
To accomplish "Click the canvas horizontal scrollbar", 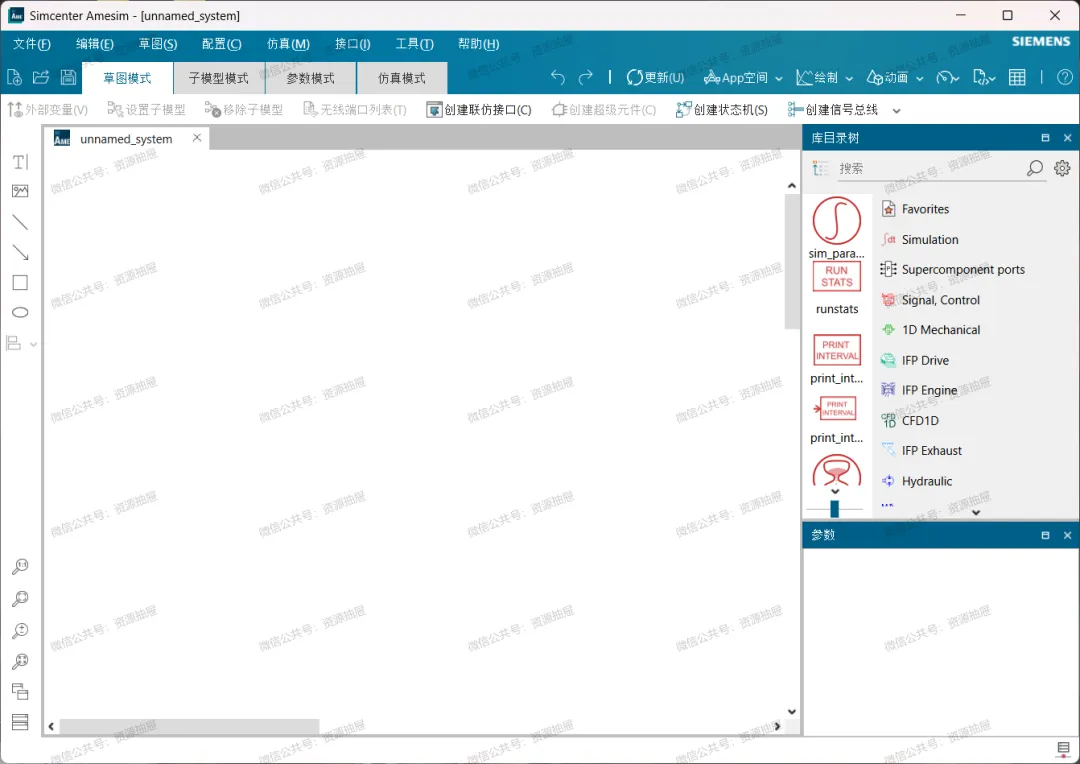I will coord(189,726).
